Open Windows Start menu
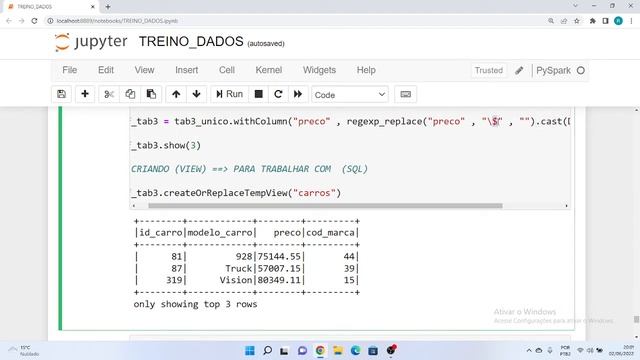Screen dimensions: 640x360 click(249, 351)
